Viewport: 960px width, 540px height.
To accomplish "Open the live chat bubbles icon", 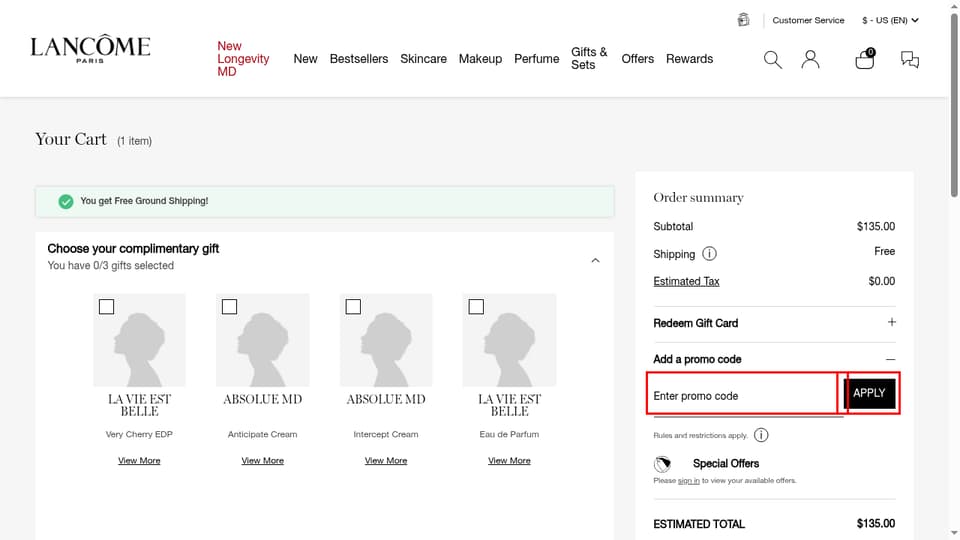I will click(x=910, y=59).
